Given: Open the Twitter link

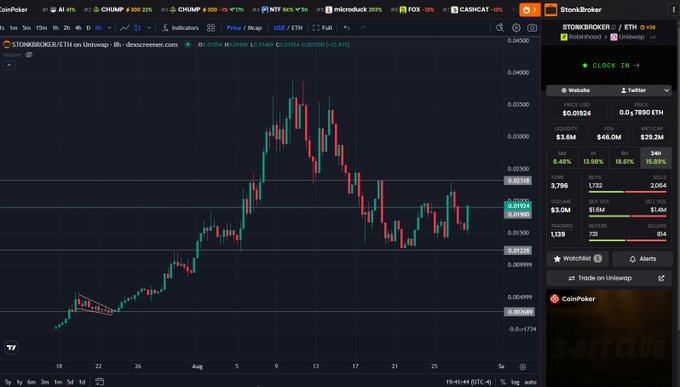Looking at the screenshot, I should pyautogui.click(x=633, y=90).
